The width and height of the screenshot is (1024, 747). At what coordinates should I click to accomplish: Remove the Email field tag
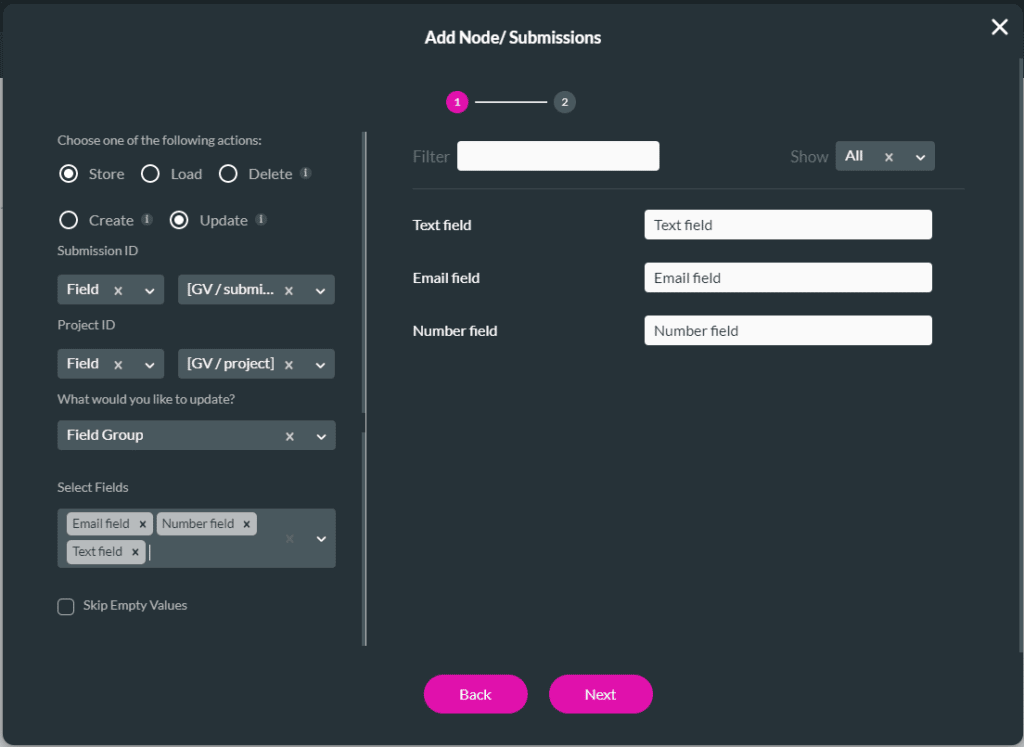pyautogui.click(x=143, y=524)
